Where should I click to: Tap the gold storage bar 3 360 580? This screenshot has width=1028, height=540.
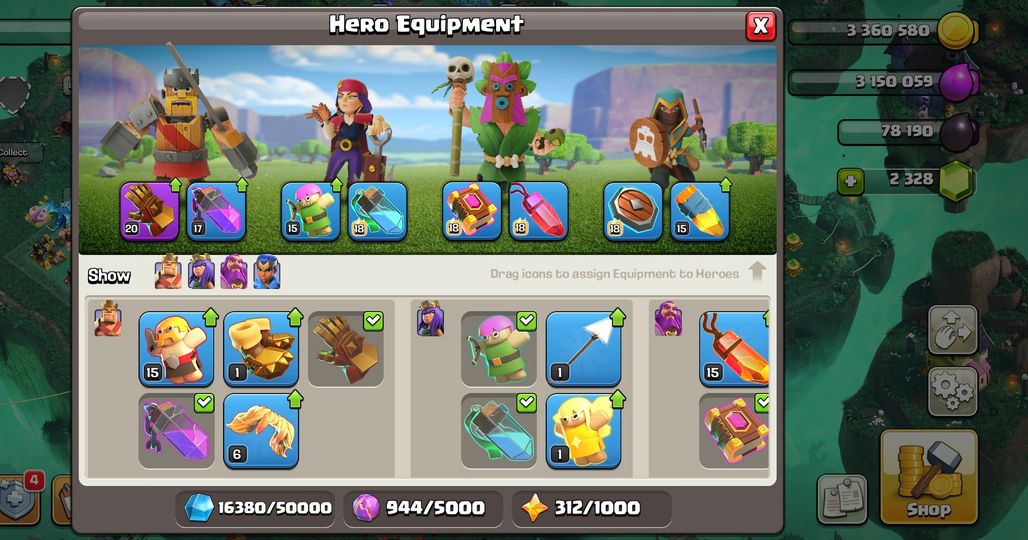point(882,31)
